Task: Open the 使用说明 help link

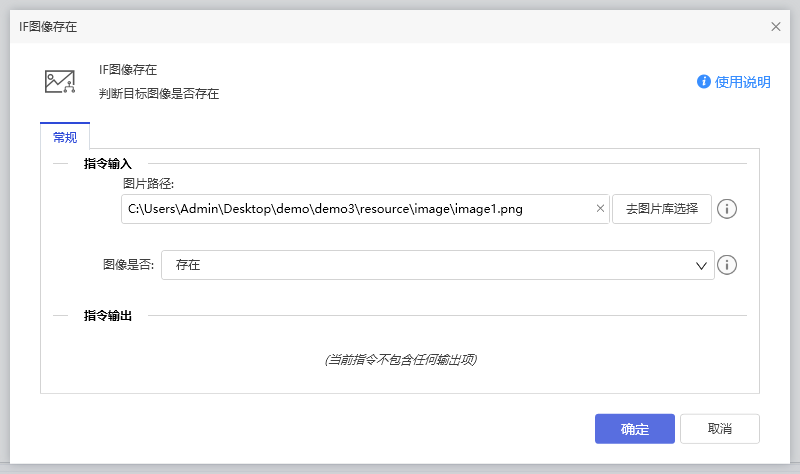Action: coord(742,82)
